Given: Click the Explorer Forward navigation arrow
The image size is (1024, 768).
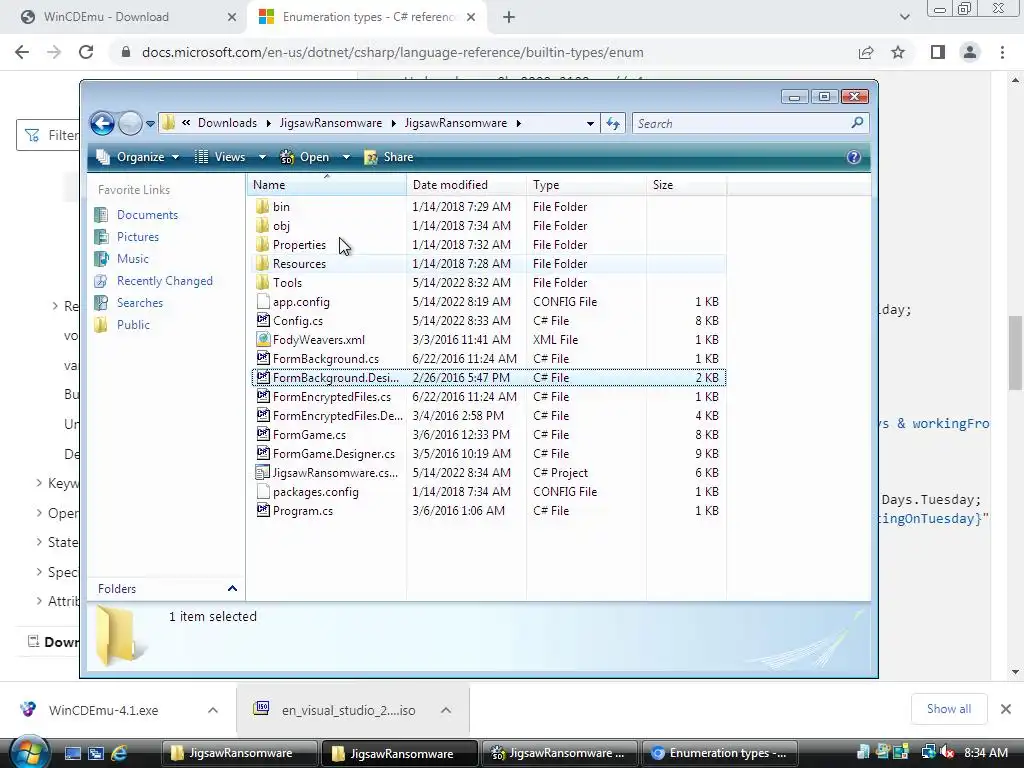Looking at the screenshot, I should click(x=130, y=123).
